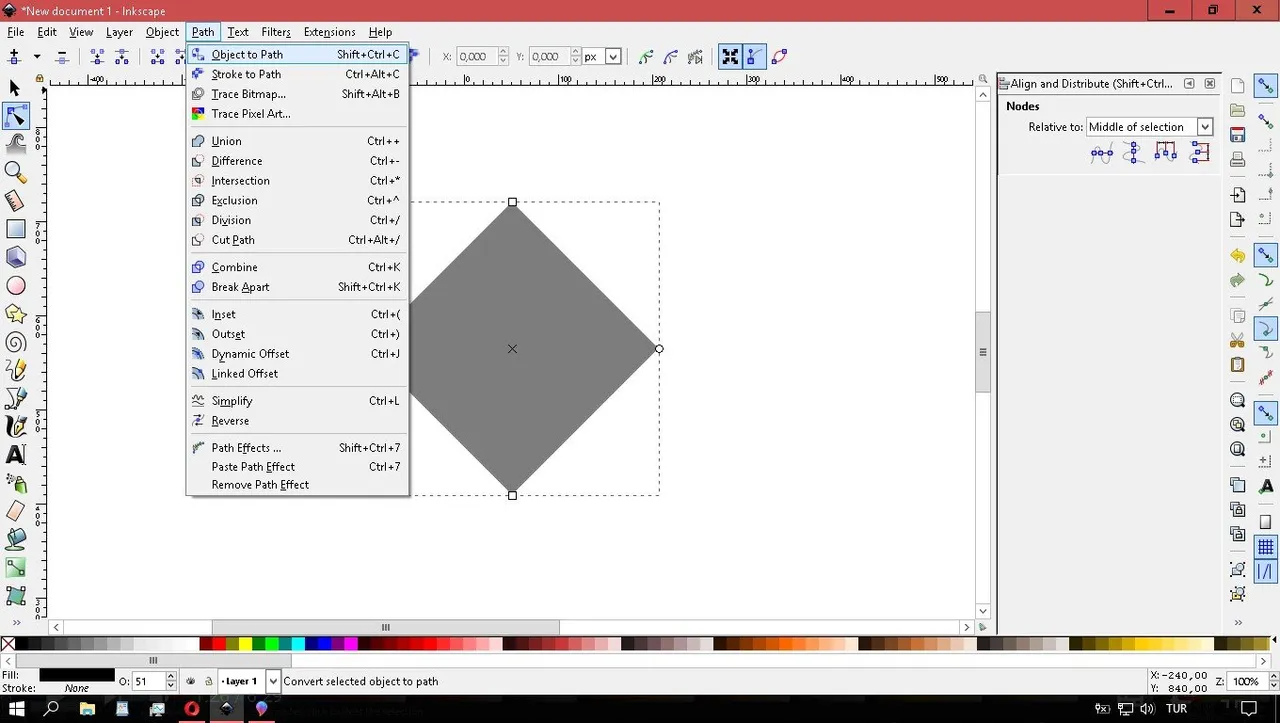1280x723 pixels.
Task: Expand more commands toolbar chevron
Action: (x=1238, y=623)
